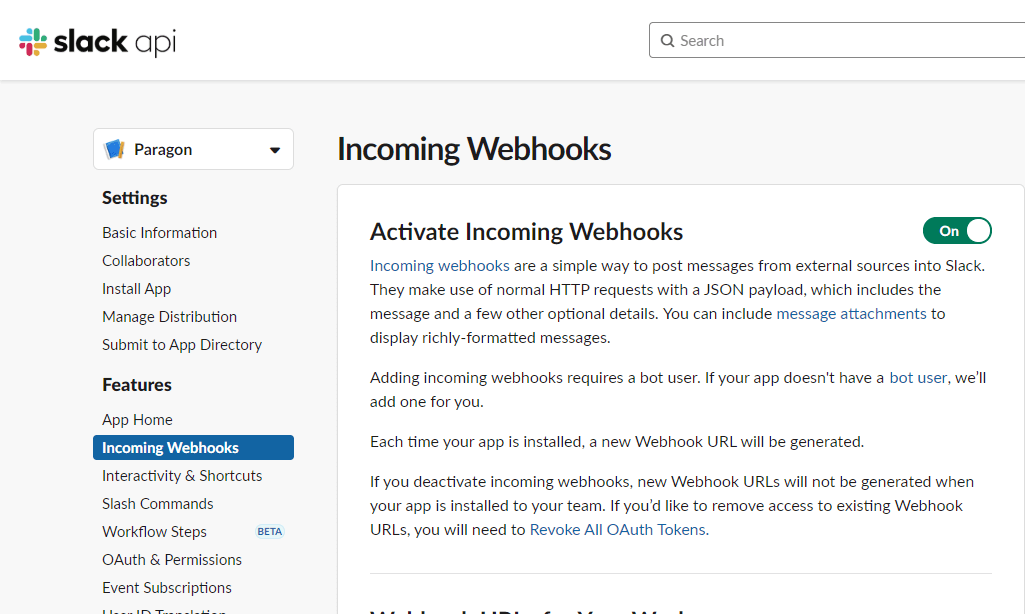Click the BETA badge beside Workflow Steps
The width and height of the screenshot is (1025, 614).
270,532
